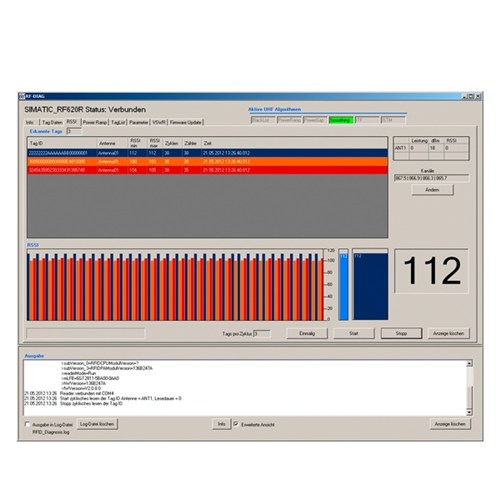Click the output log scroll-up arrow
Image resolution: width=500 pixels, height=500 pixels.
pyautogui.click(x=469, y=363)
